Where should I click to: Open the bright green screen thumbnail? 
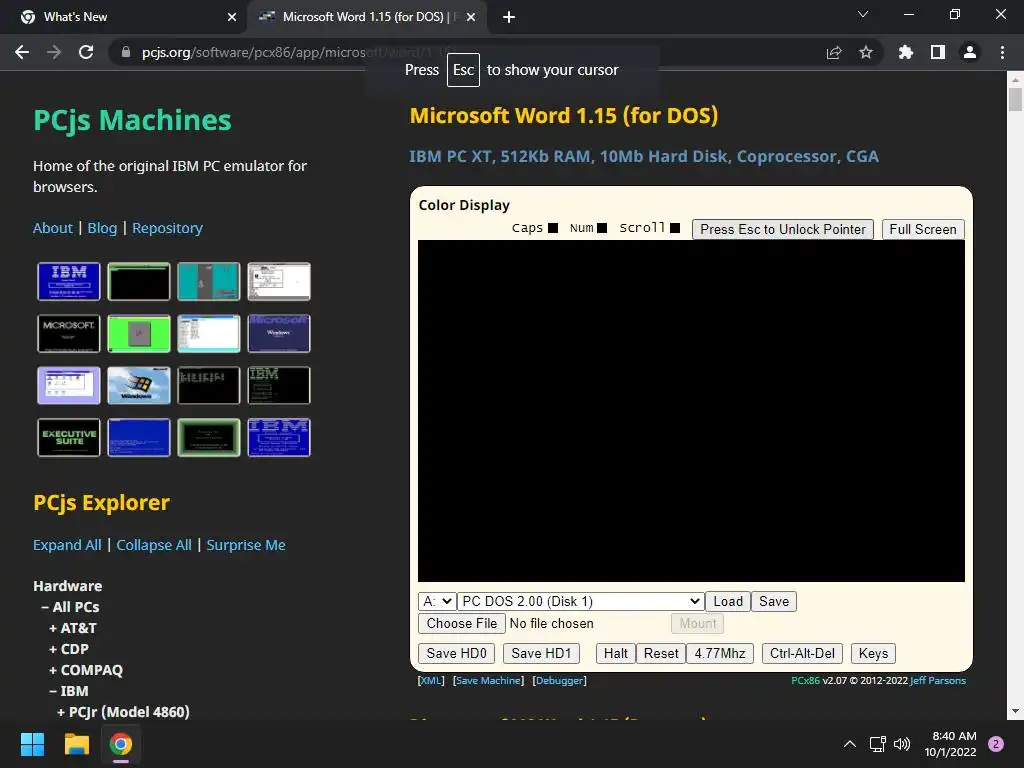(x=138, y=334)
